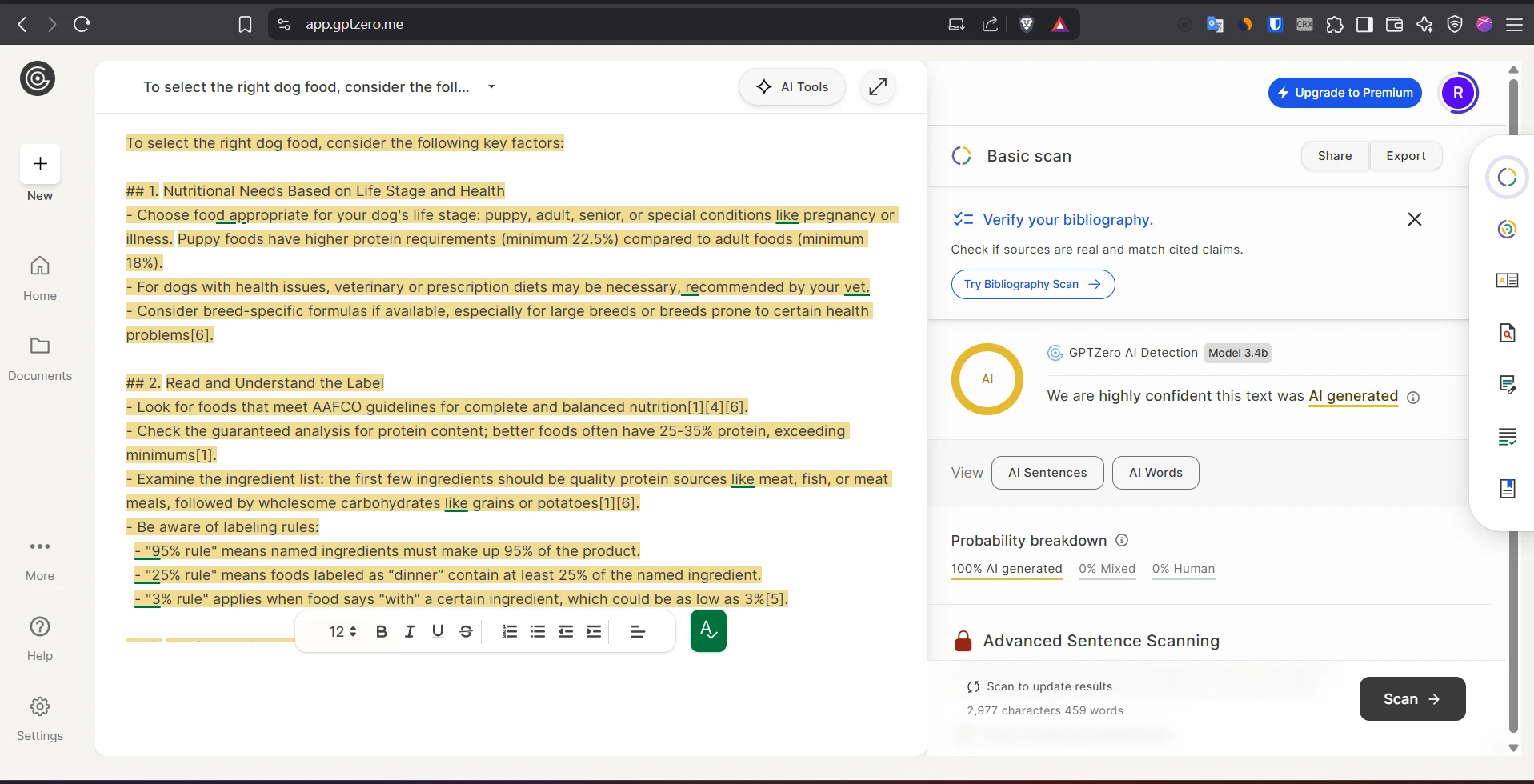Create a New document
The image size is (1534, 784).
click(40, 174)
